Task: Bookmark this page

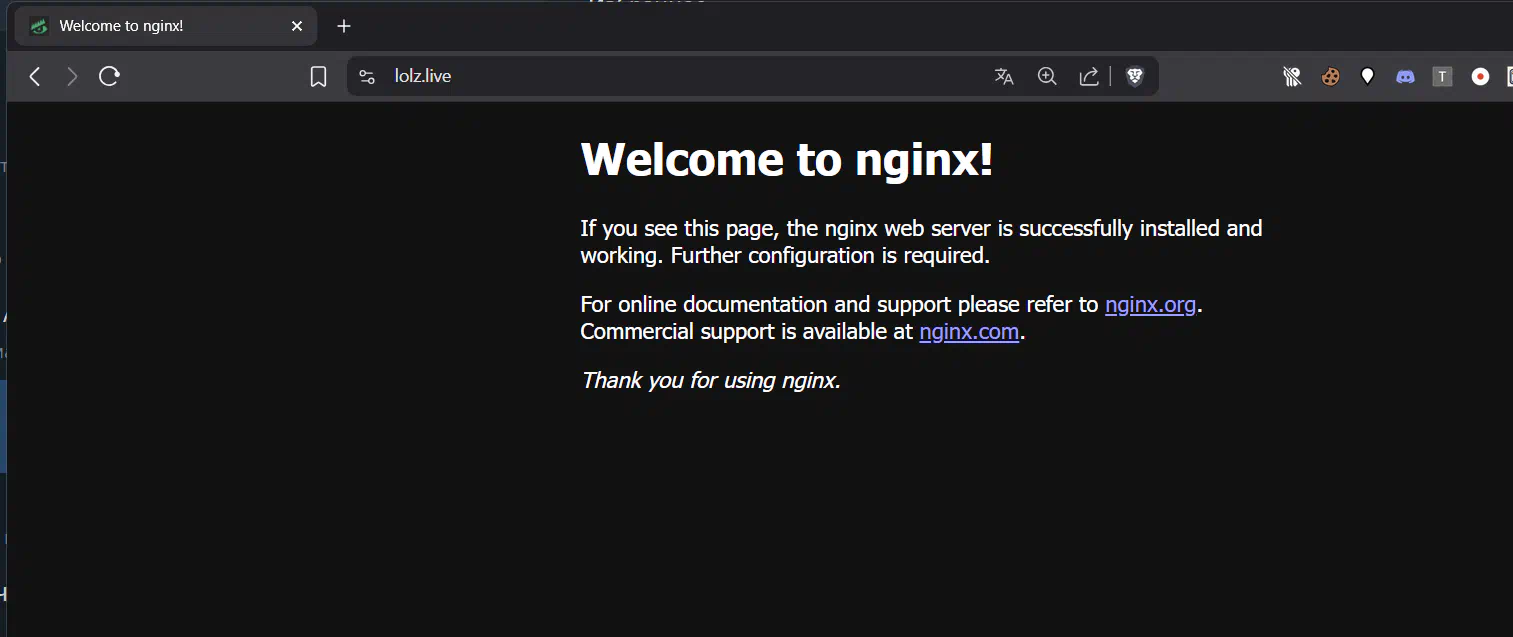Action: pos(318,76)
